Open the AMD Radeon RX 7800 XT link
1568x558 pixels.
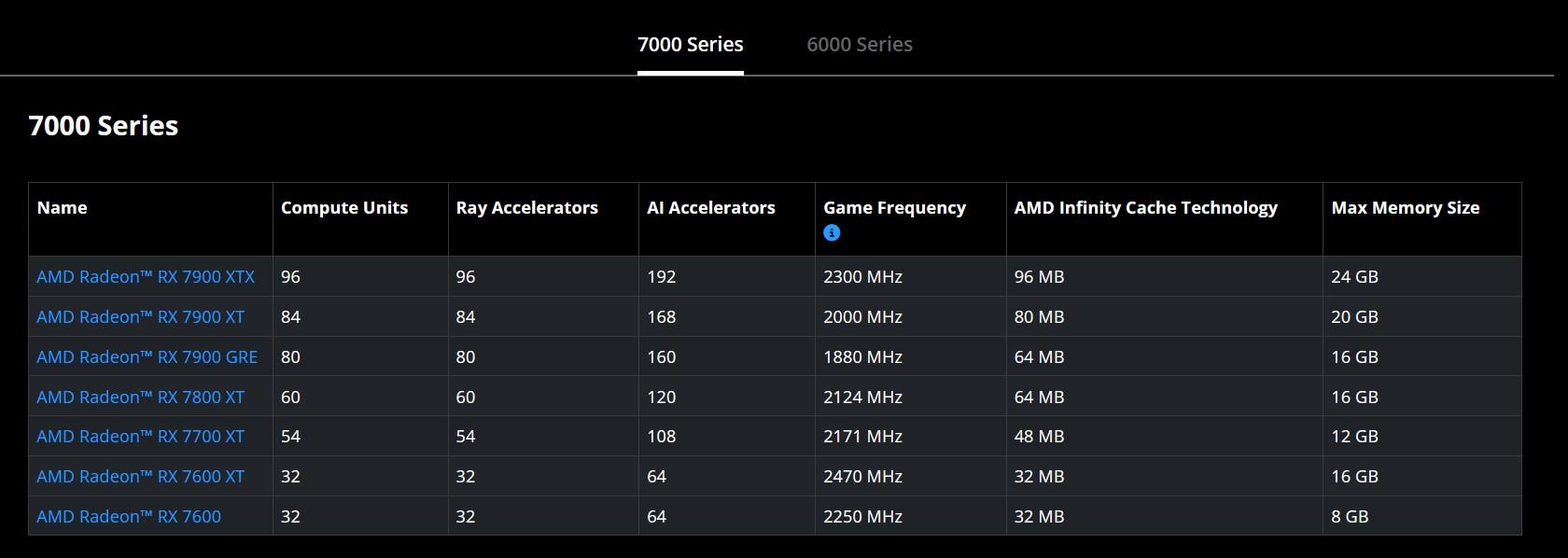coord(140,398)
